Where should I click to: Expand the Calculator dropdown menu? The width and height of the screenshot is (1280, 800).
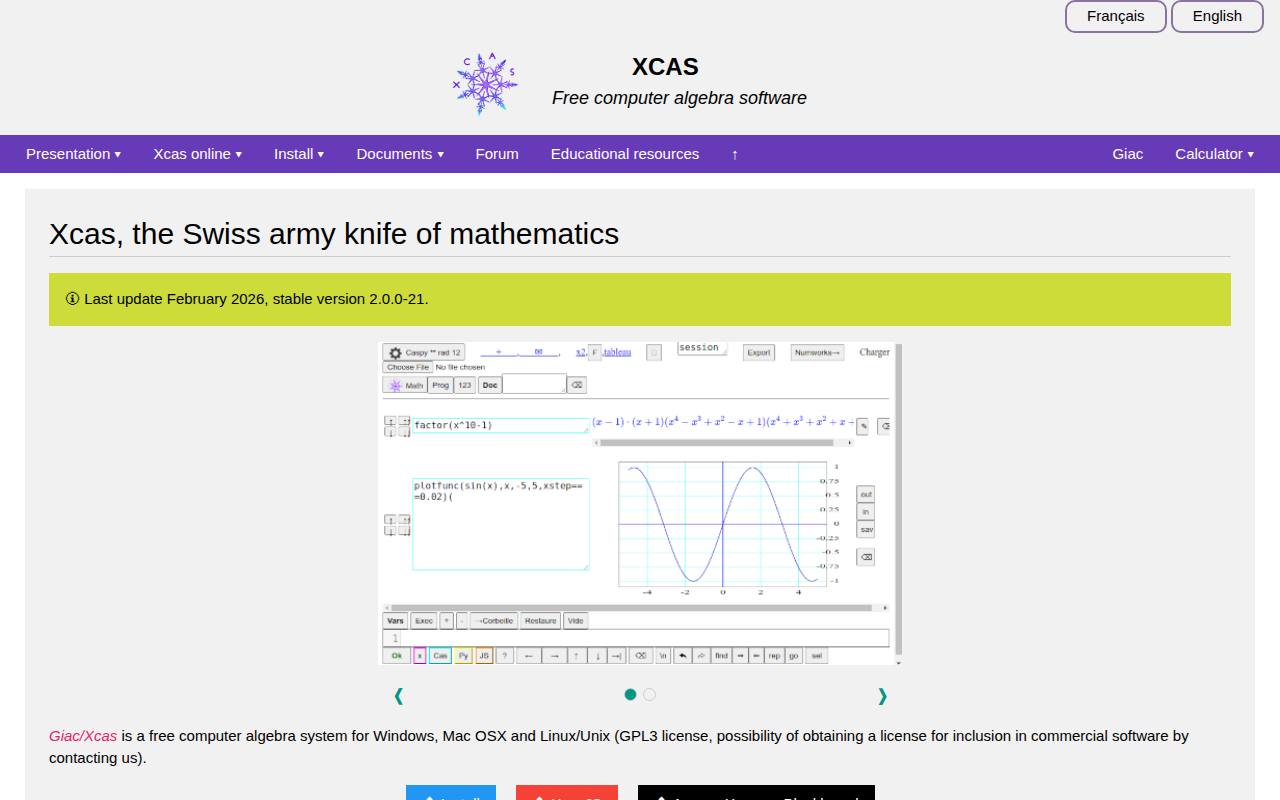click(1214, 154)
